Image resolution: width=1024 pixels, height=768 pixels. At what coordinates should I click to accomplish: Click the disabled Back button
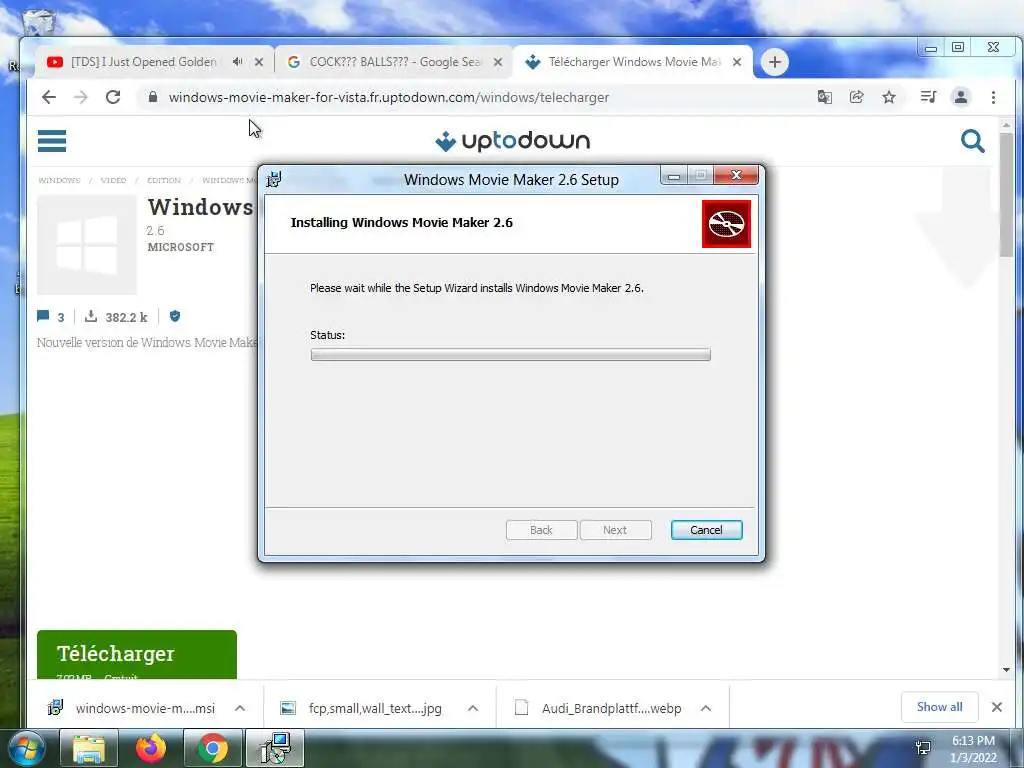point(541,530)
